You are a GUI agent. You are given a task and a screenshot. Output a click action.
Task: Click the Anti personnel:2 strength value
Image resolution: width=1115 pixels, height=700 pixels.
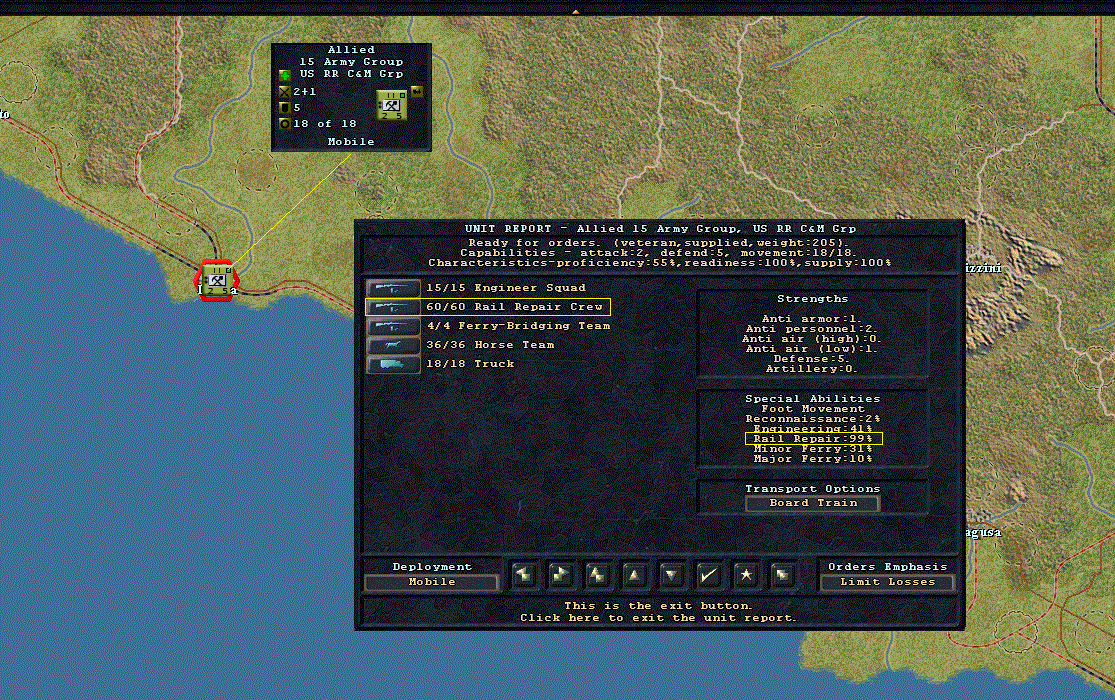click(812, 329)
